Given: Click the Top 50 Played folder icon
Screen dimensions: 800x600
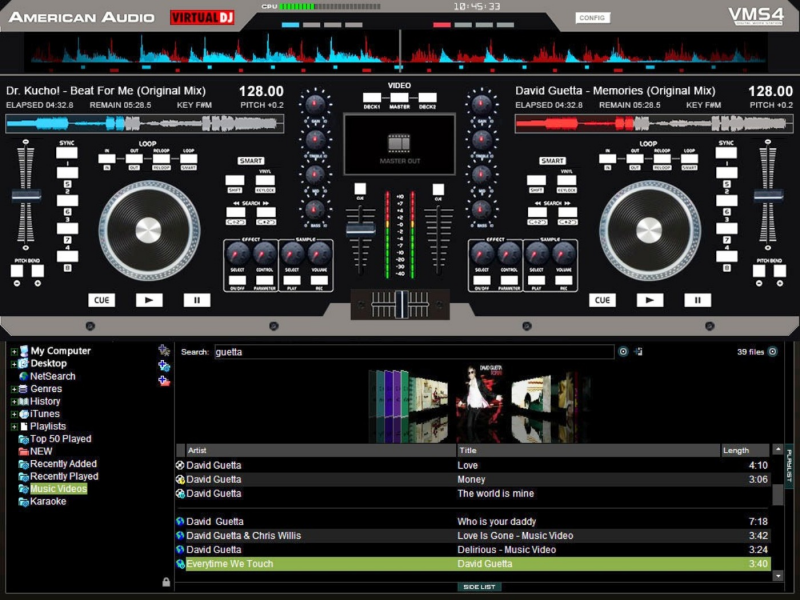Looking at the screenshot, I should click(23, 439).
